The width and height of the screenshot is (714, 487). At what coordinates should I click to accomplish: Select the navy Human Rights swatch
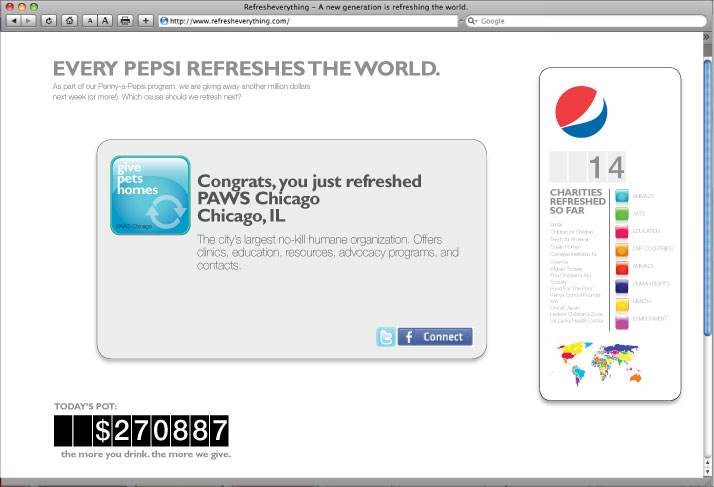[622, 285]
